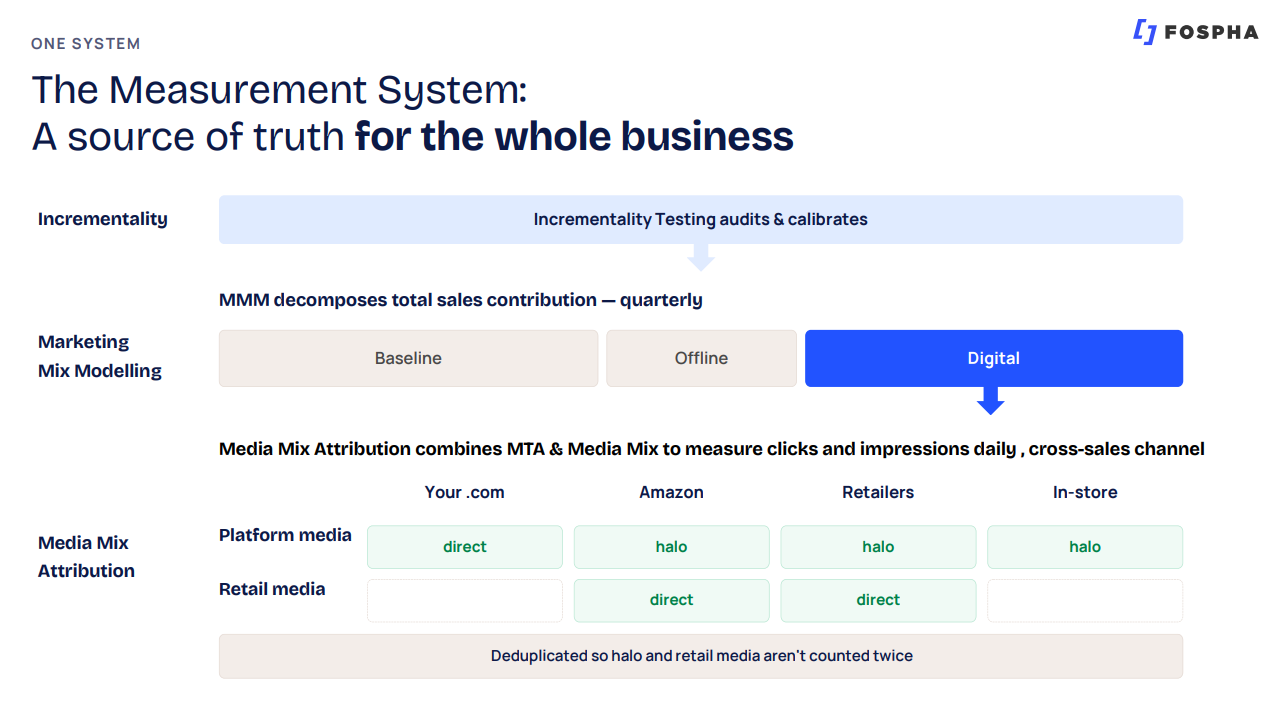Click the Fospha logo
The width and height of the screenshot is (1282, 717).
1195,32
